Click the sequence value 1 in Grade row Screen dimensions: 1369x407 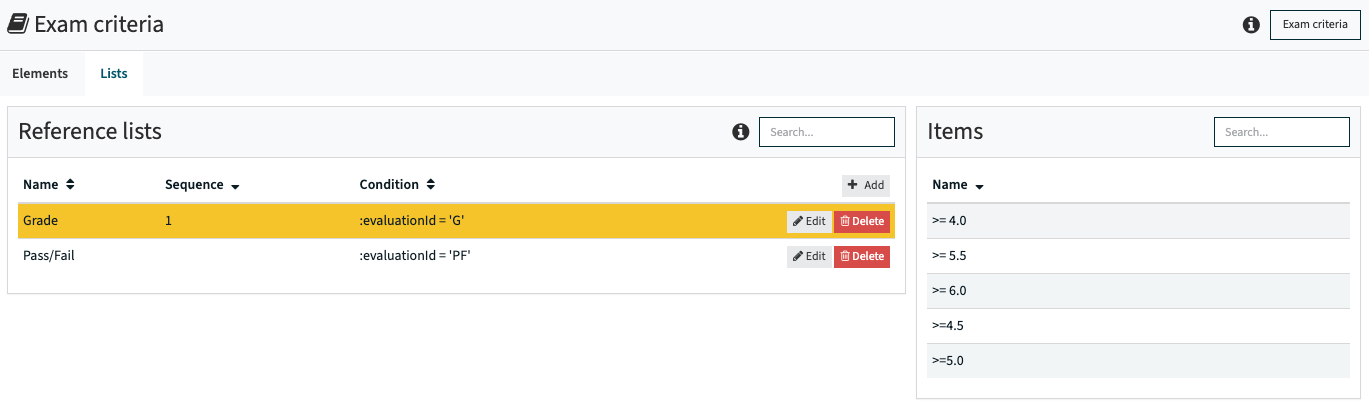tap(169, 221)
